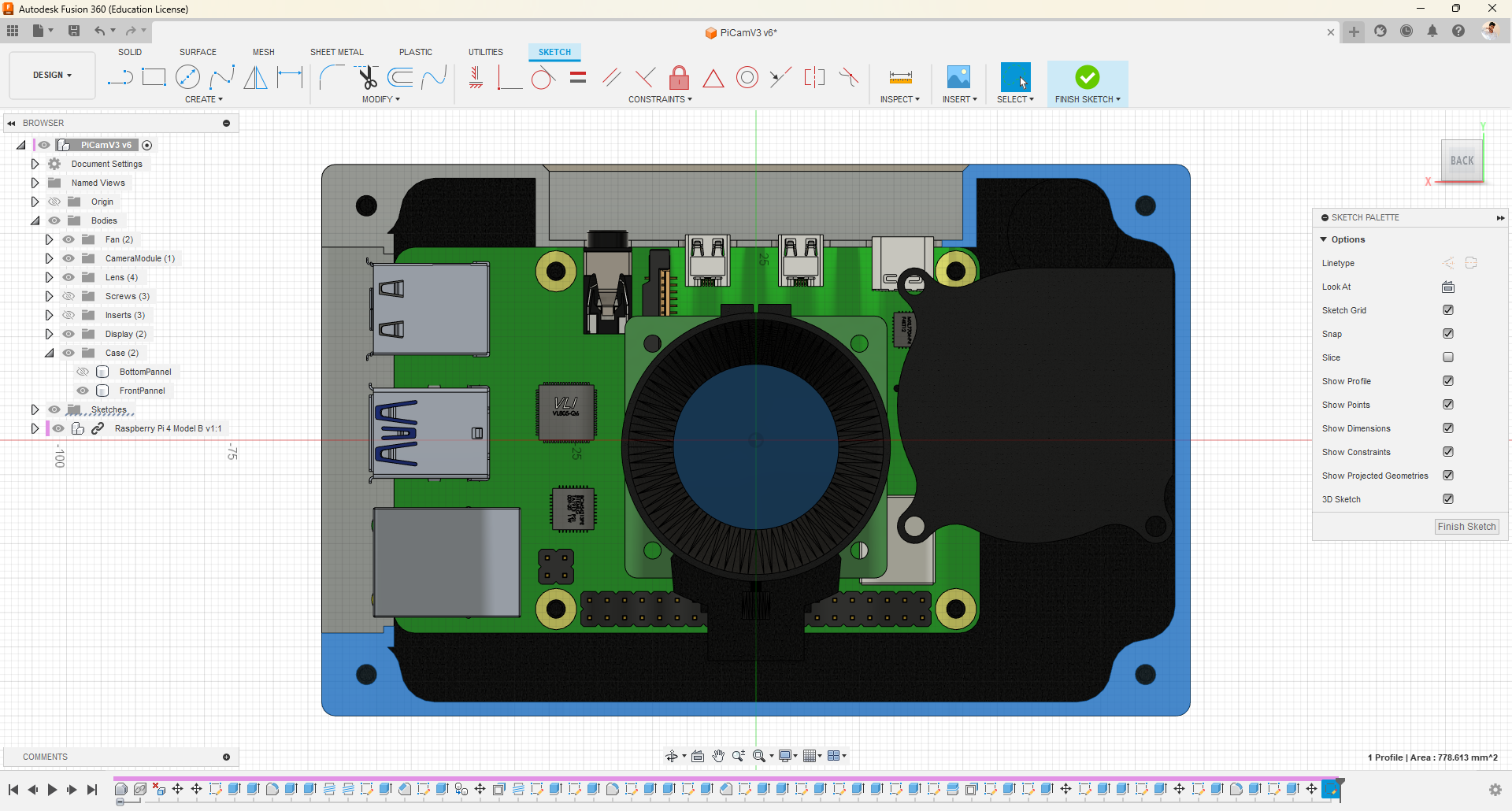Hide the FrontPannel body

point(83,391)
